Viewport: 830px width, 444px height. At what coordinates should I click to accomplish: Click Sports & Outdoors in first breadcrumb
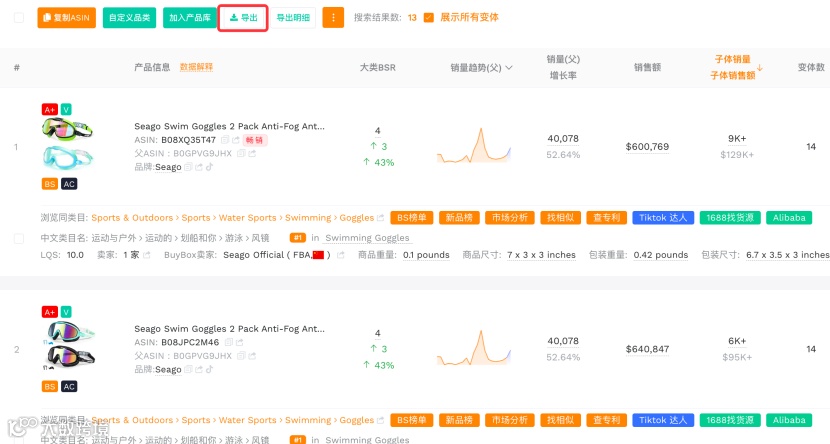point(132,218)
